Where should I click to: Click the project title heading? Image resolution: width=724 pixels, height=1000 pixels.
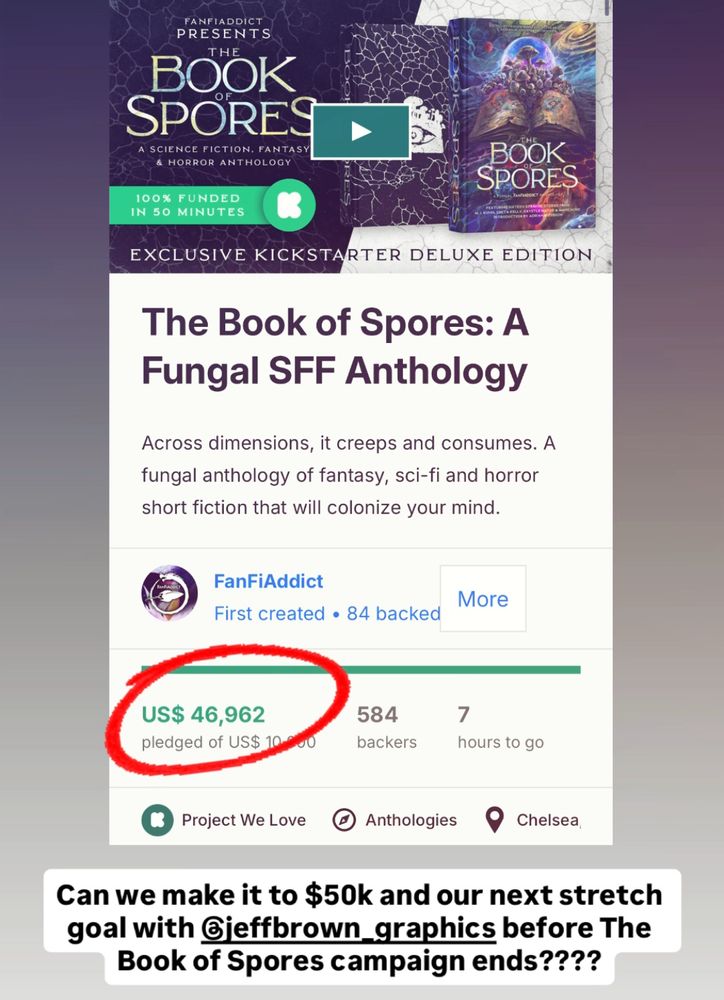(x=336, y=346)
